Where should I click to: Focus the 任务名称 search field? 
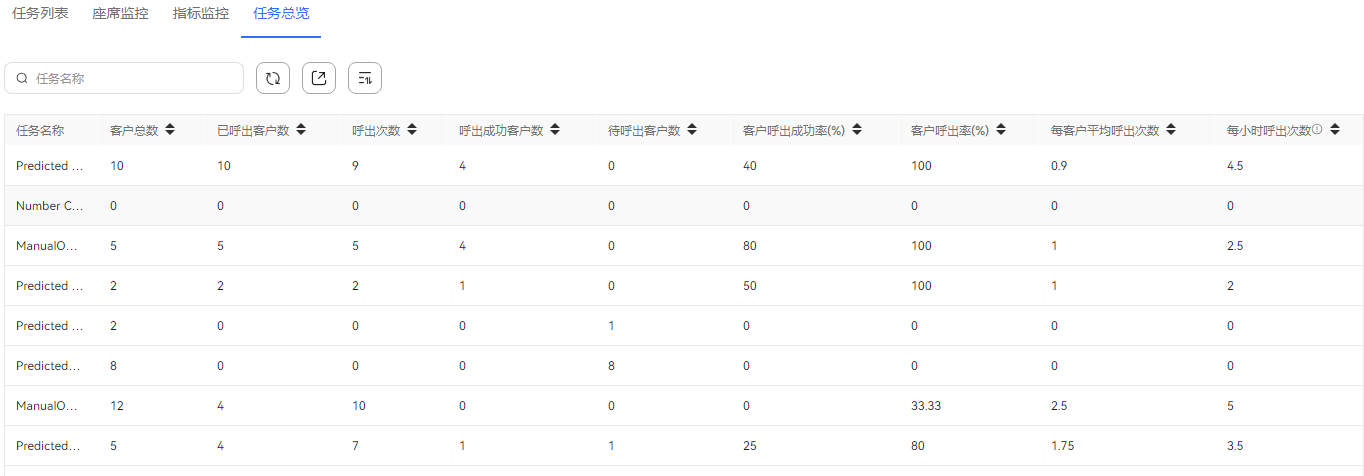click(124, 78)
